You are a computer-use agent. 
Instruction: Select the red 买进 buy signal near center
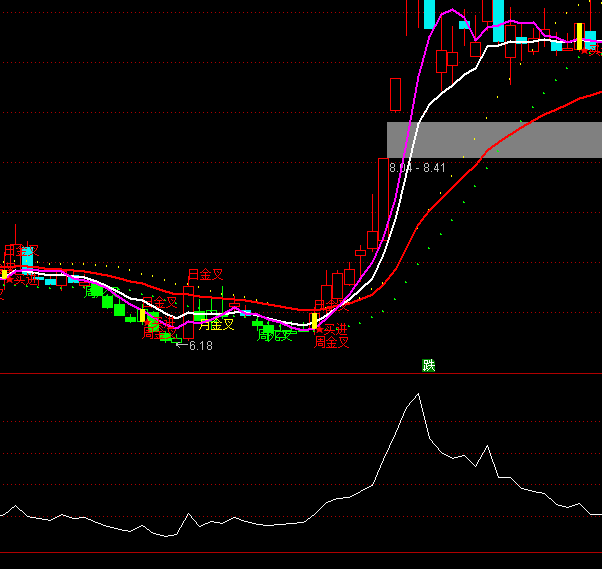pyautogui.click(x=332, y=329)
